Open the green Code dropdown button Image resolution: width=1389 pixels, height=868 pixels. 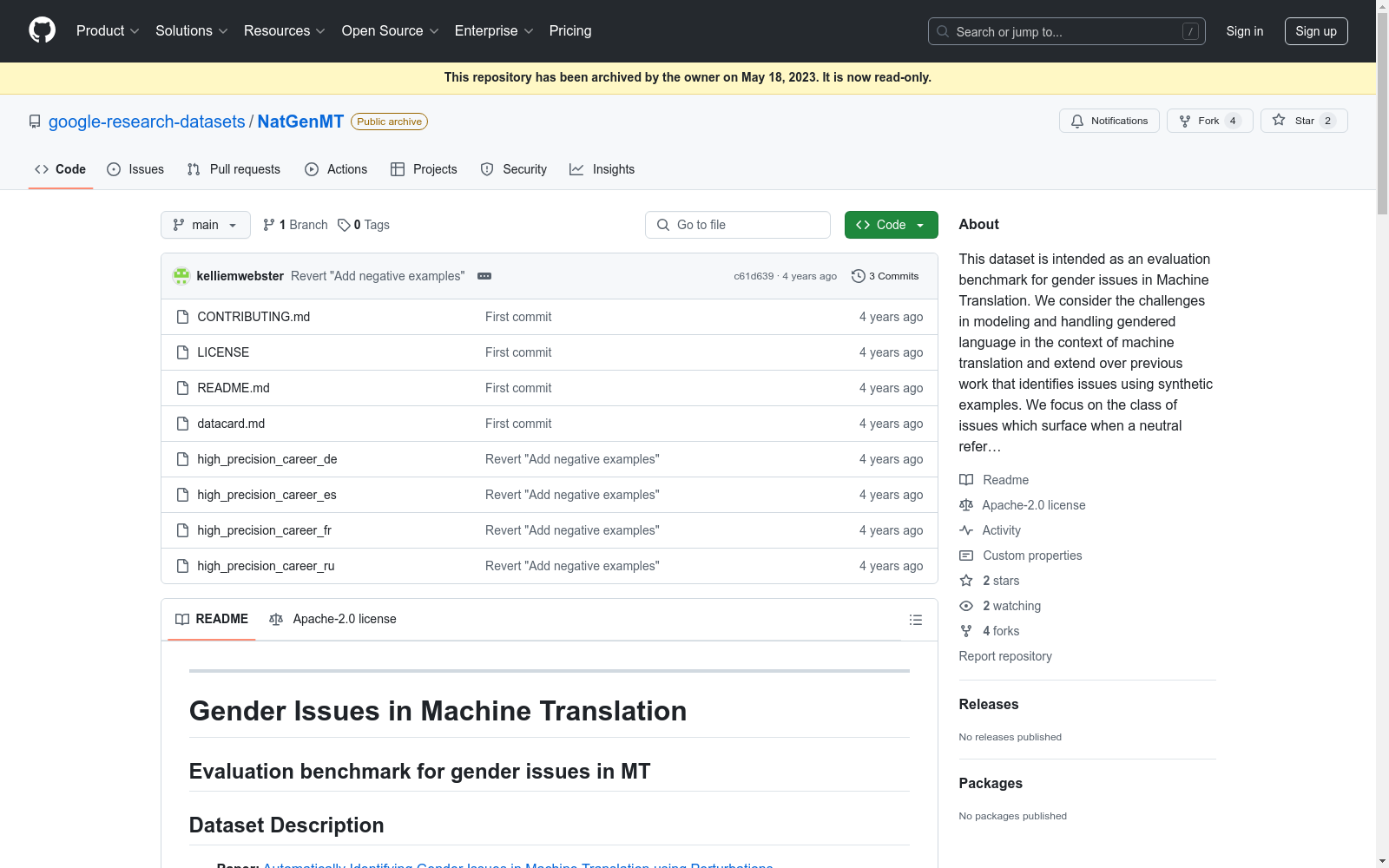tap(892, 225)
